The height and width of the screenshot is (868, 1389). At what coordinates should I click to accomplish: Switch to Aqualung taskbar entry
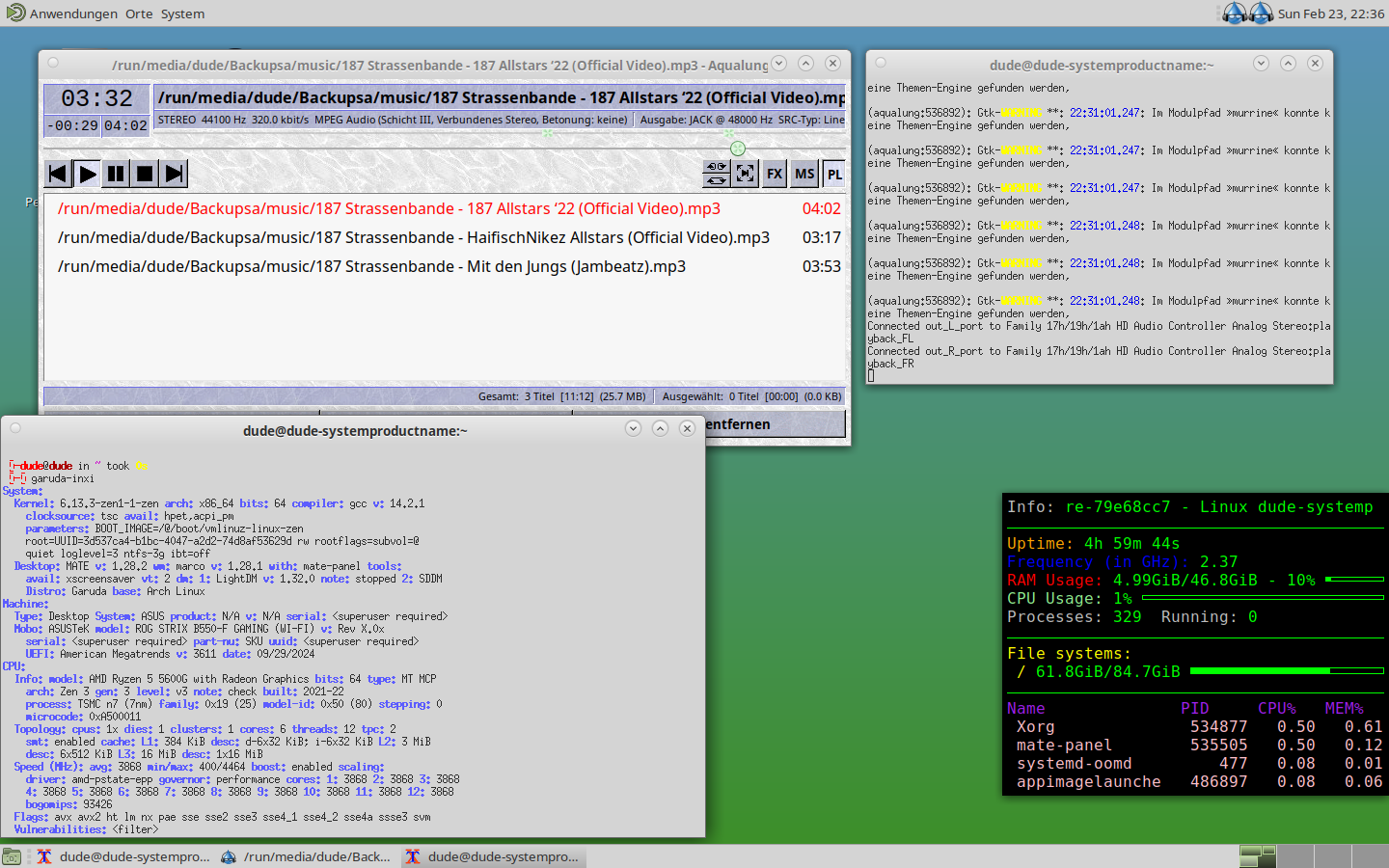(x=306, y=856)
